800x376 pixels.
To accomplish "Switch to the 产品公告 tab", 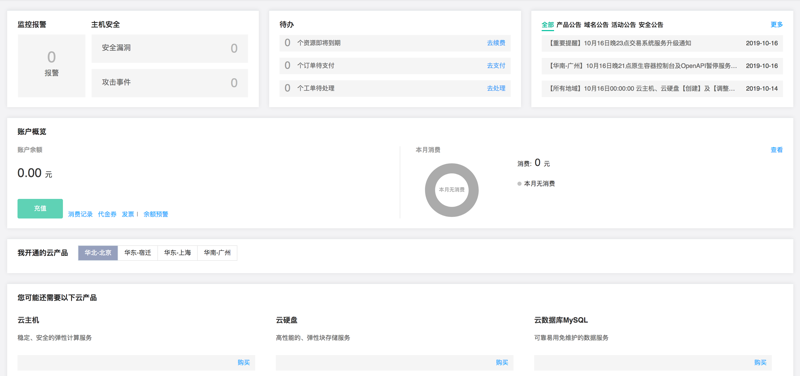I will pos(568,25).
